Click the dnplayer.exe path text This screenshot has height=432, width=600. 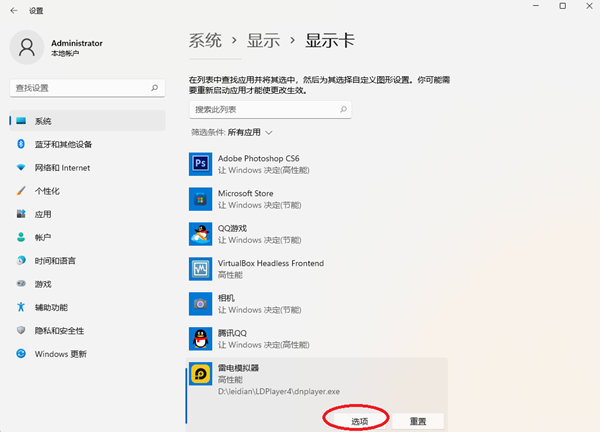279,391
